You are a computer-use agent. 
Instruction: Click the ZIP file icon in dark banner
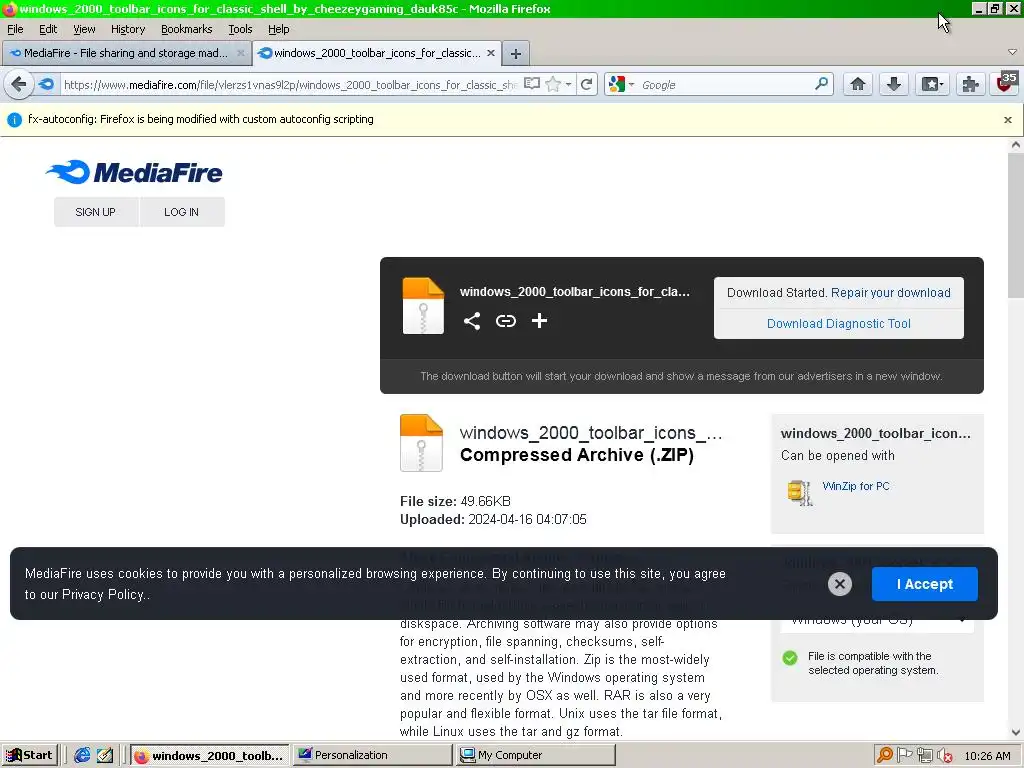[x=423, y=306]
